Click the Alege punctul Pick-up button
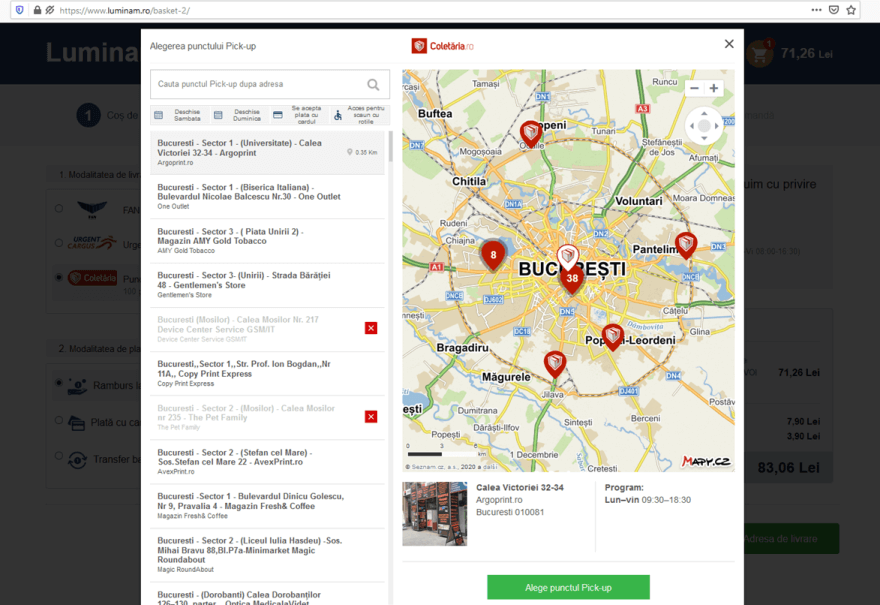Viewport: 880px width, 605px height. 568,588
